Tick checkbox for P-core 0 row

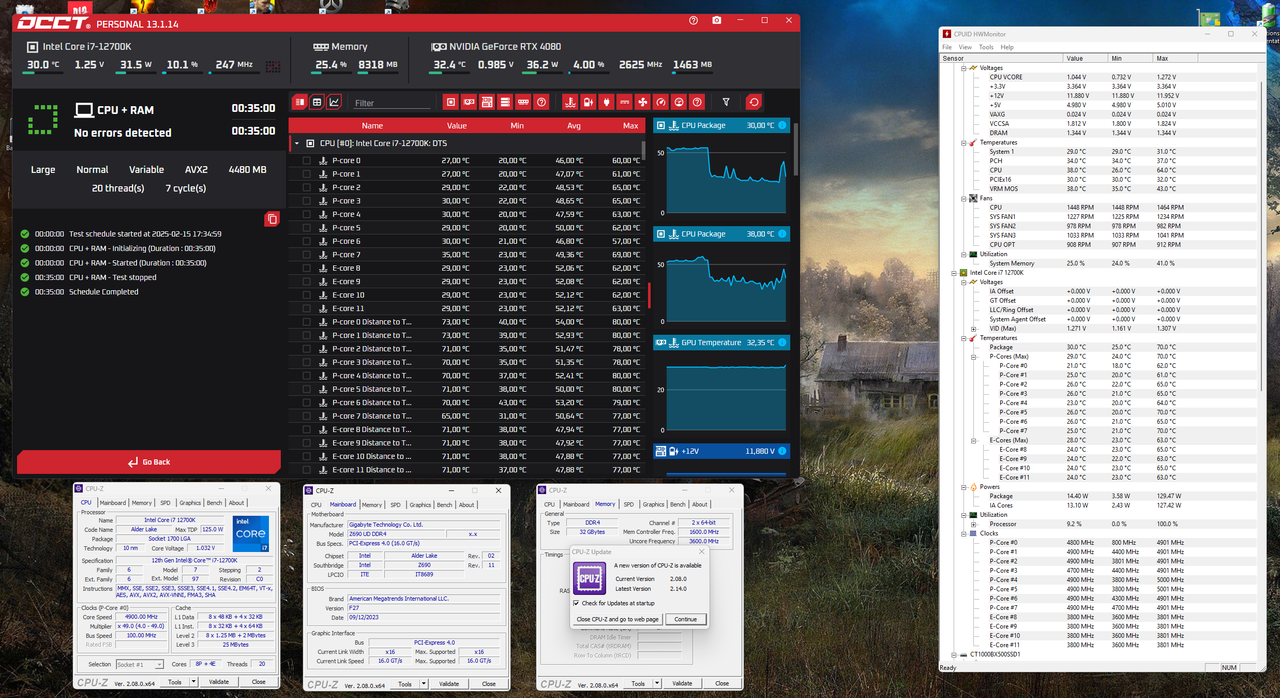point(306,161)
